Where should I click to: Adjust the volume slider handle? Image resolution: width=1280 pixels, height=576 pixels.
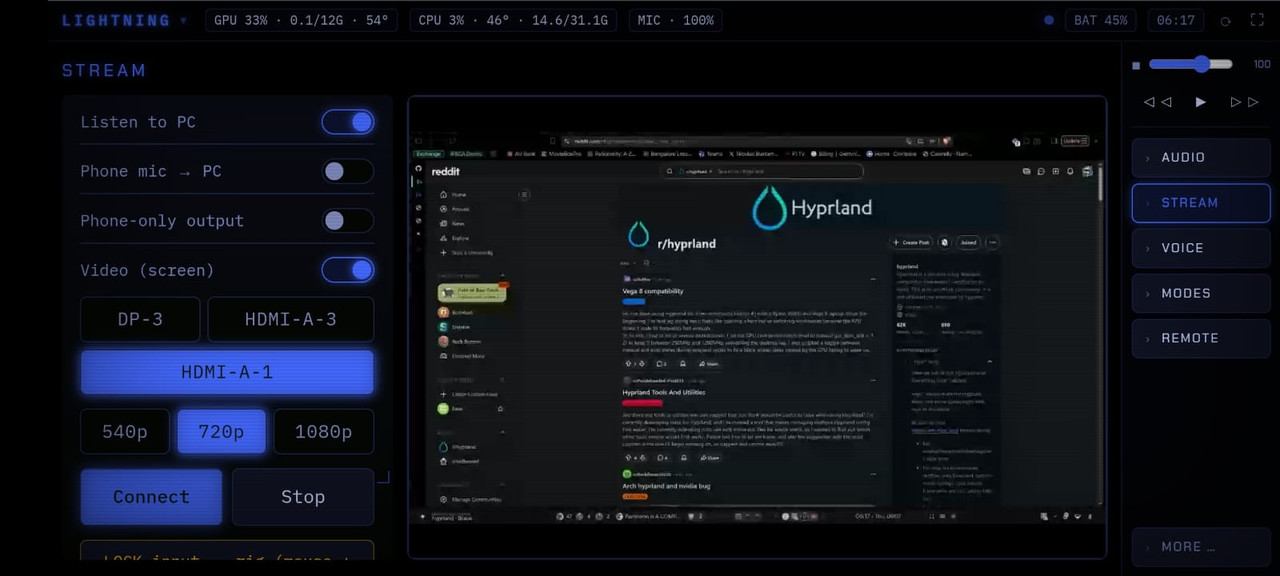[1201, 64]
